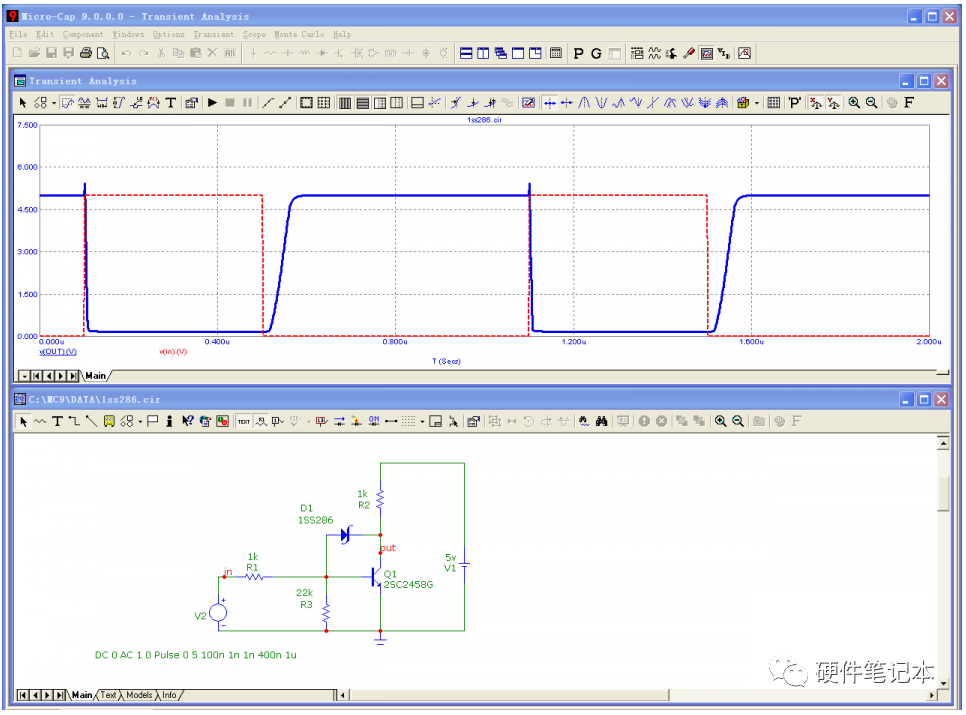Click the schematic horizontal scrollbar track
This screenshot has width=966, height=715.
click(x=798, y=695)
